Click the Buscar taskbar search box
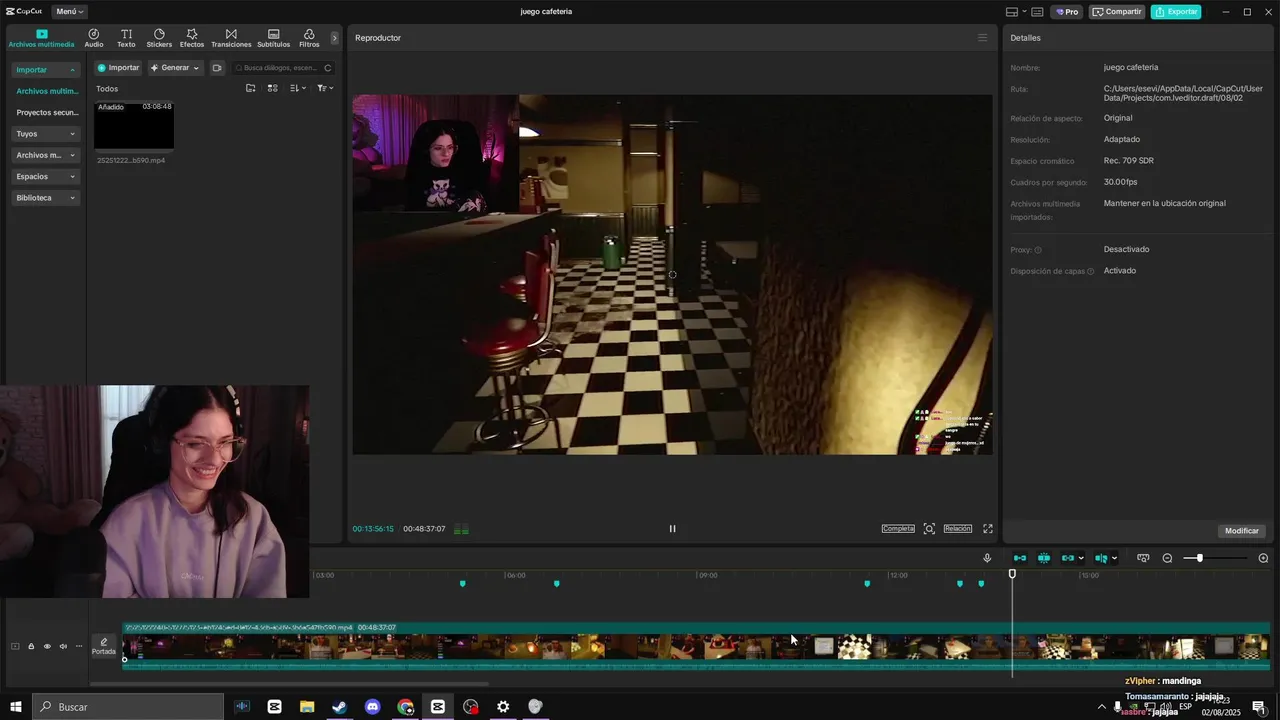 (x=128, y=707)
